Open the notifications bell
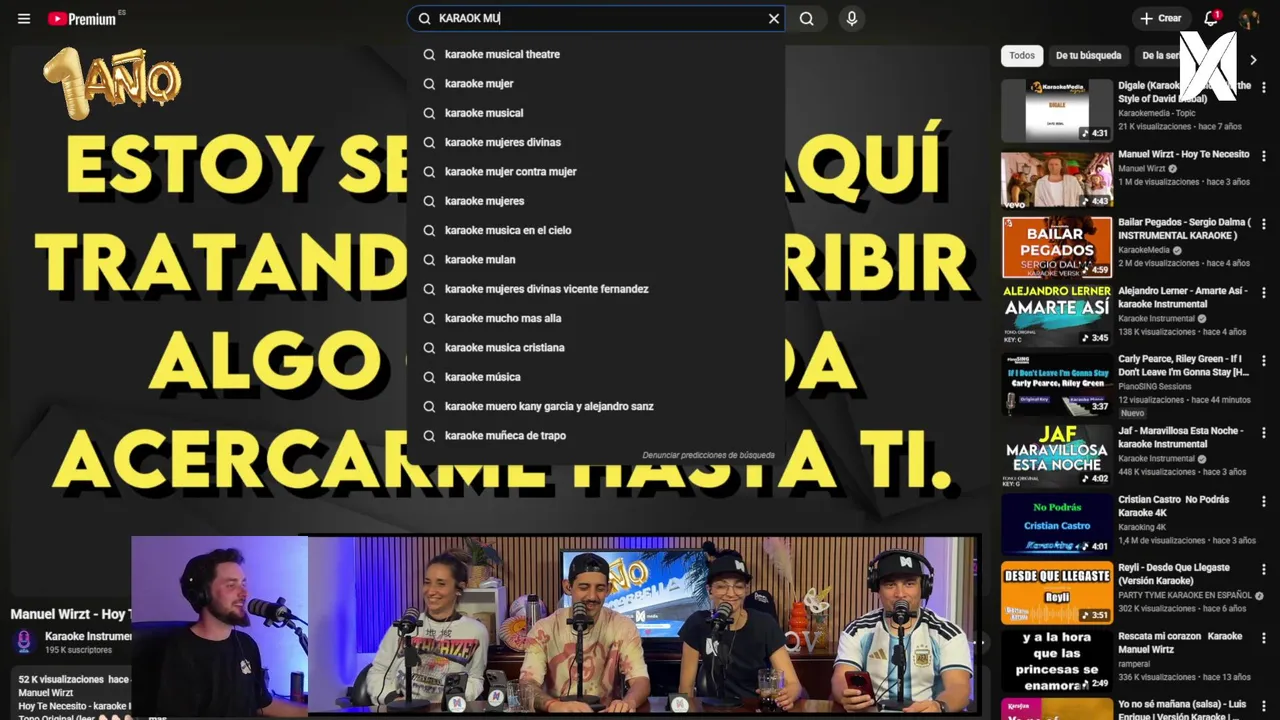The height and width of the screenshot is (720, 1280). (1211, 18)
